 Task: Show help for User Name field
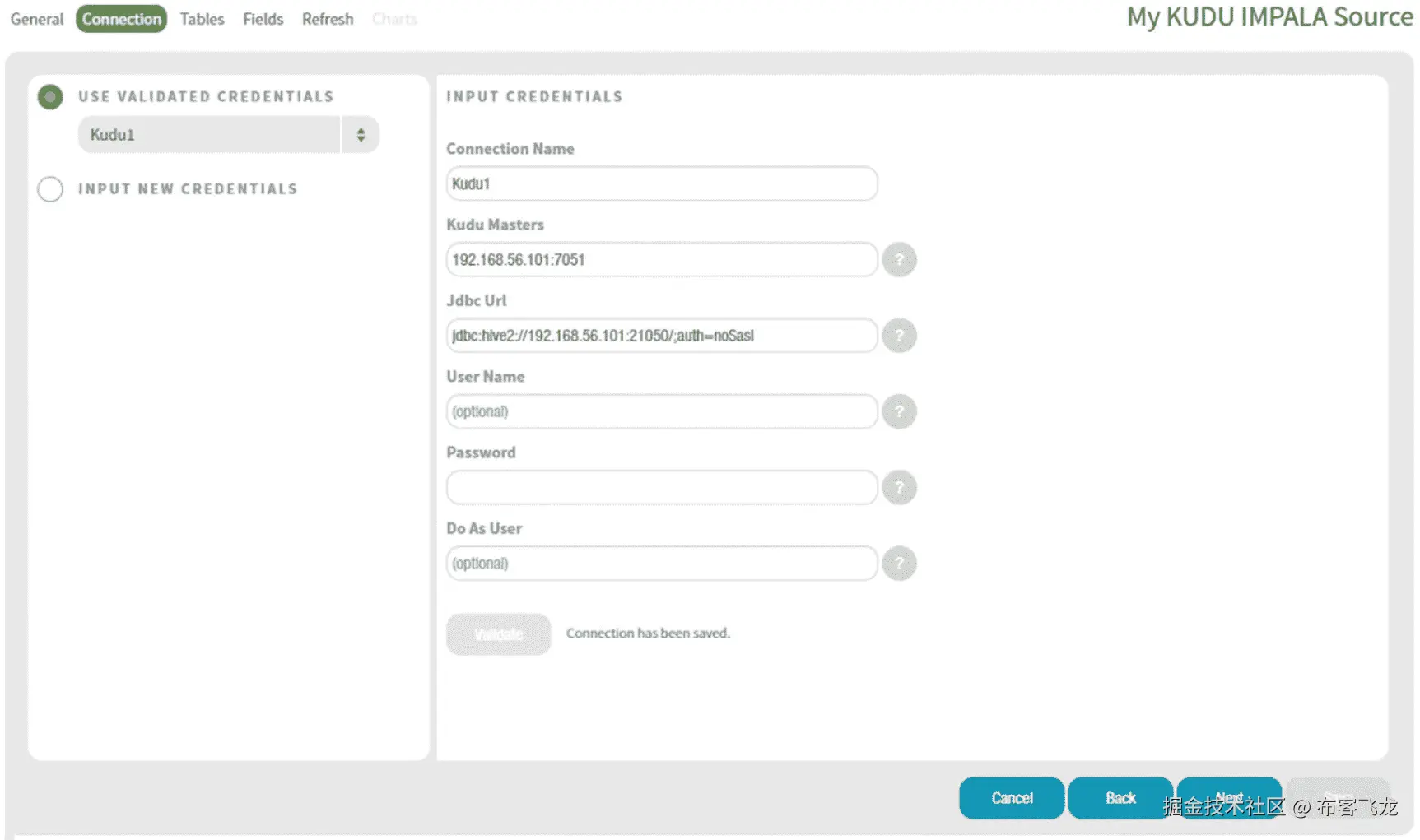[899, 411]
